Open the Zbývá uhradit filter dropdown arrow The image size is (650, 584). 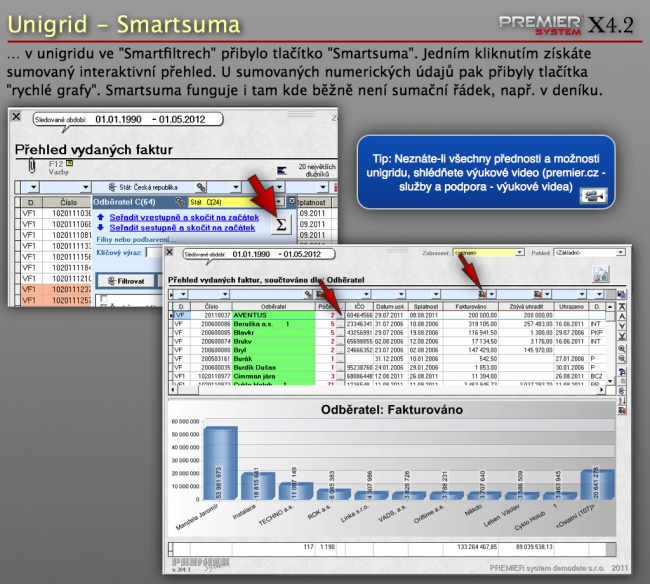(x=547, y=294)
